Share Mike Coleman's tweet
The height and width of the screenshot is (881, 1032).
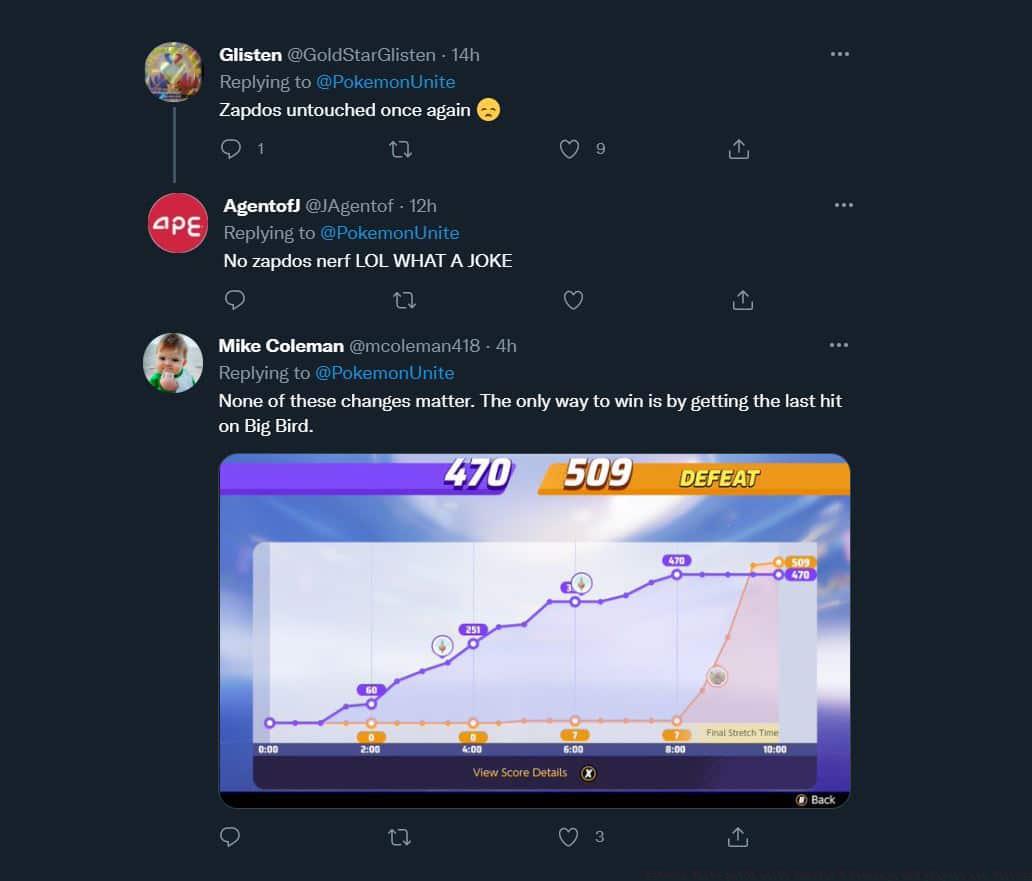point(738,837)
